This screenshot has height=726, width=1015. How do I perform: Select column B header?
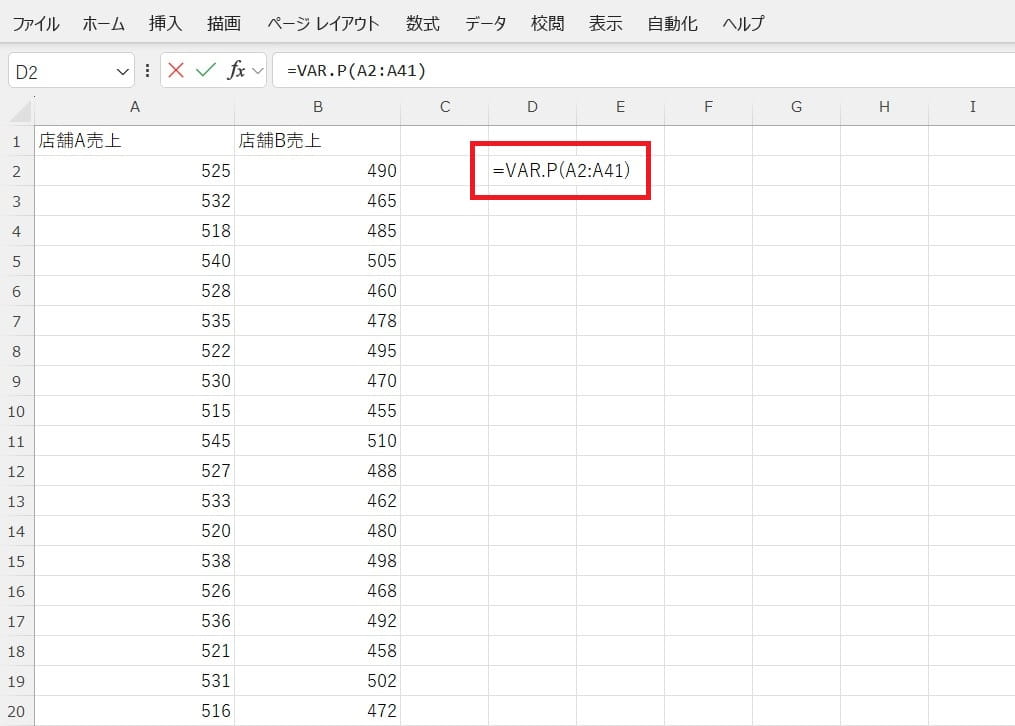(317, 107)
